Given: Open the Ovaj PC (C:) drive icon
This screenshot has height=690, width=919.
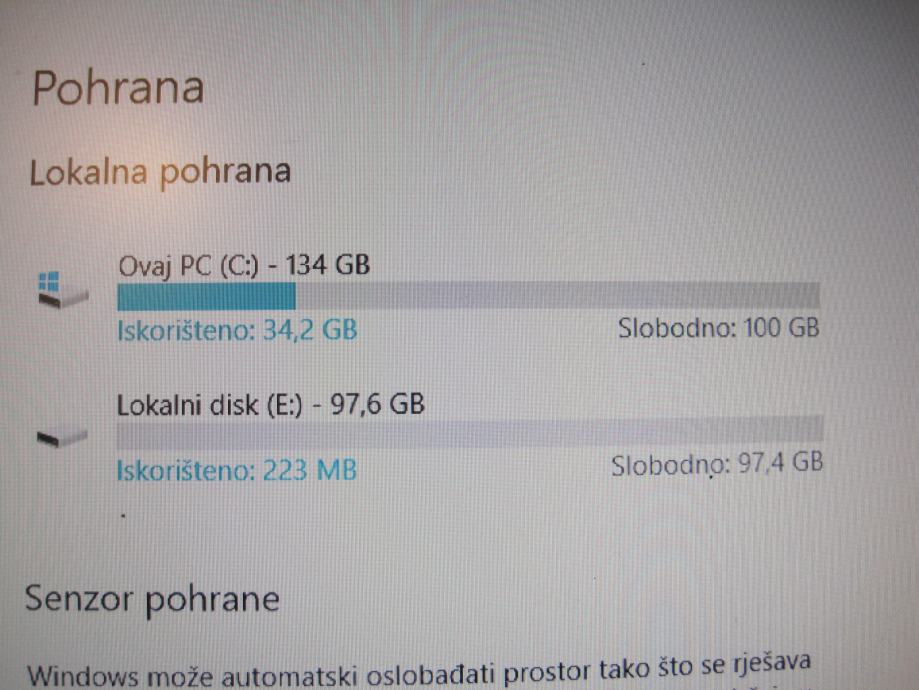Looking at the screenshot, I should click(63, 290).
